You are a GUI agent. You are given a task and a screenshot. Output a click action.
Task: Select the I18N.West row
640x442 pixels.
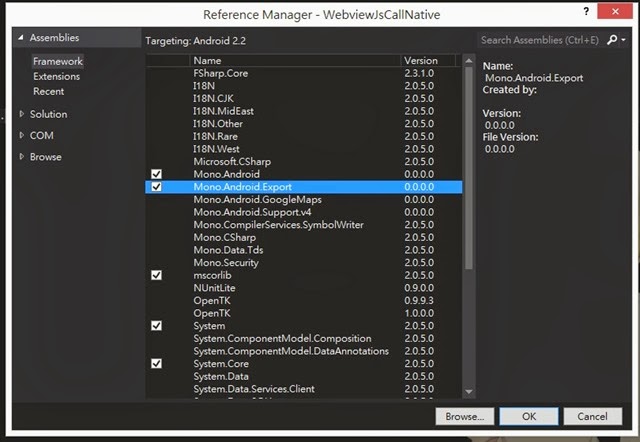(x=304, y=149)
